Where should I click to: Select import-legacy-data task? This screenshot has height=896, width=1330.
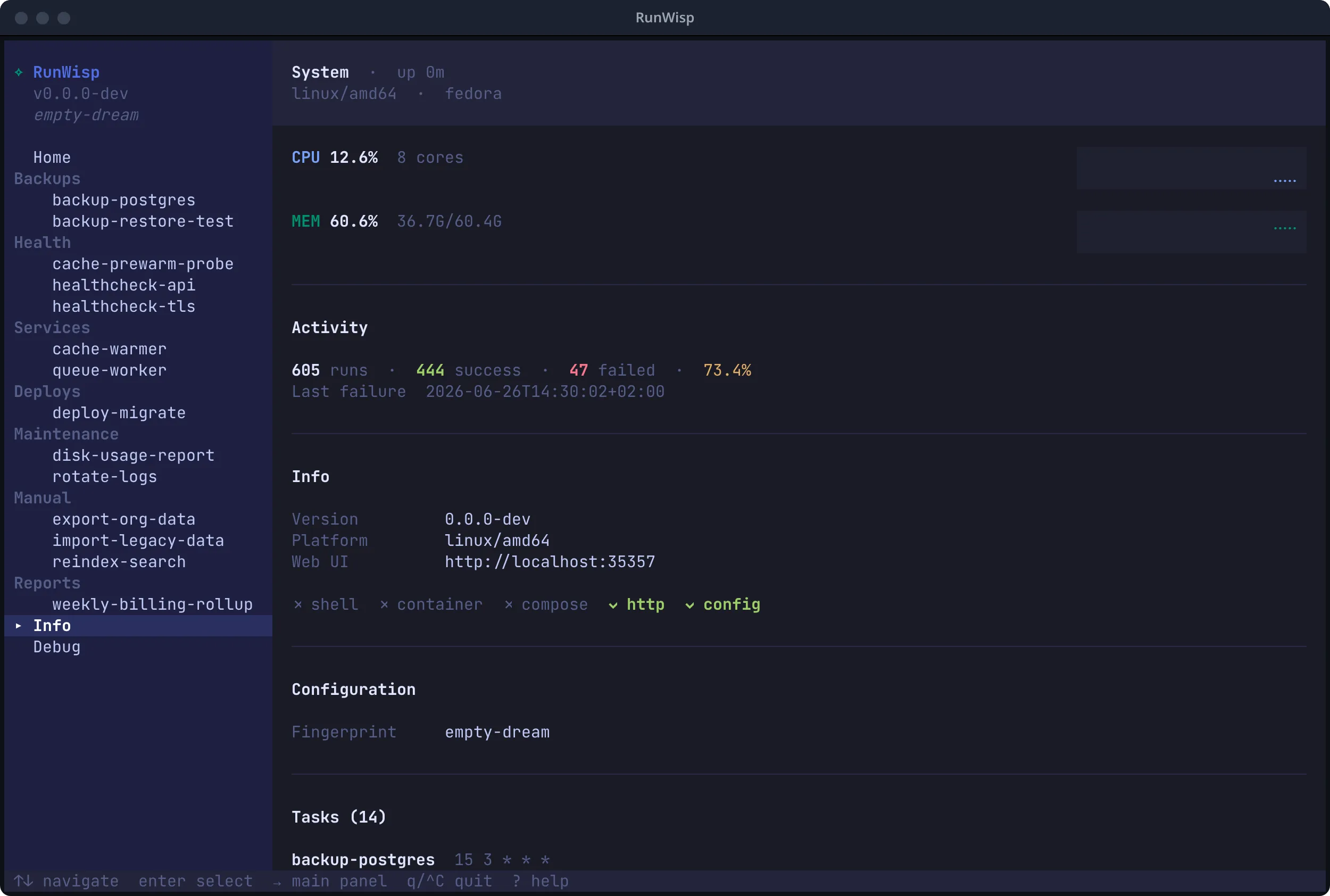pyautogui.click(x=138, y=541)
